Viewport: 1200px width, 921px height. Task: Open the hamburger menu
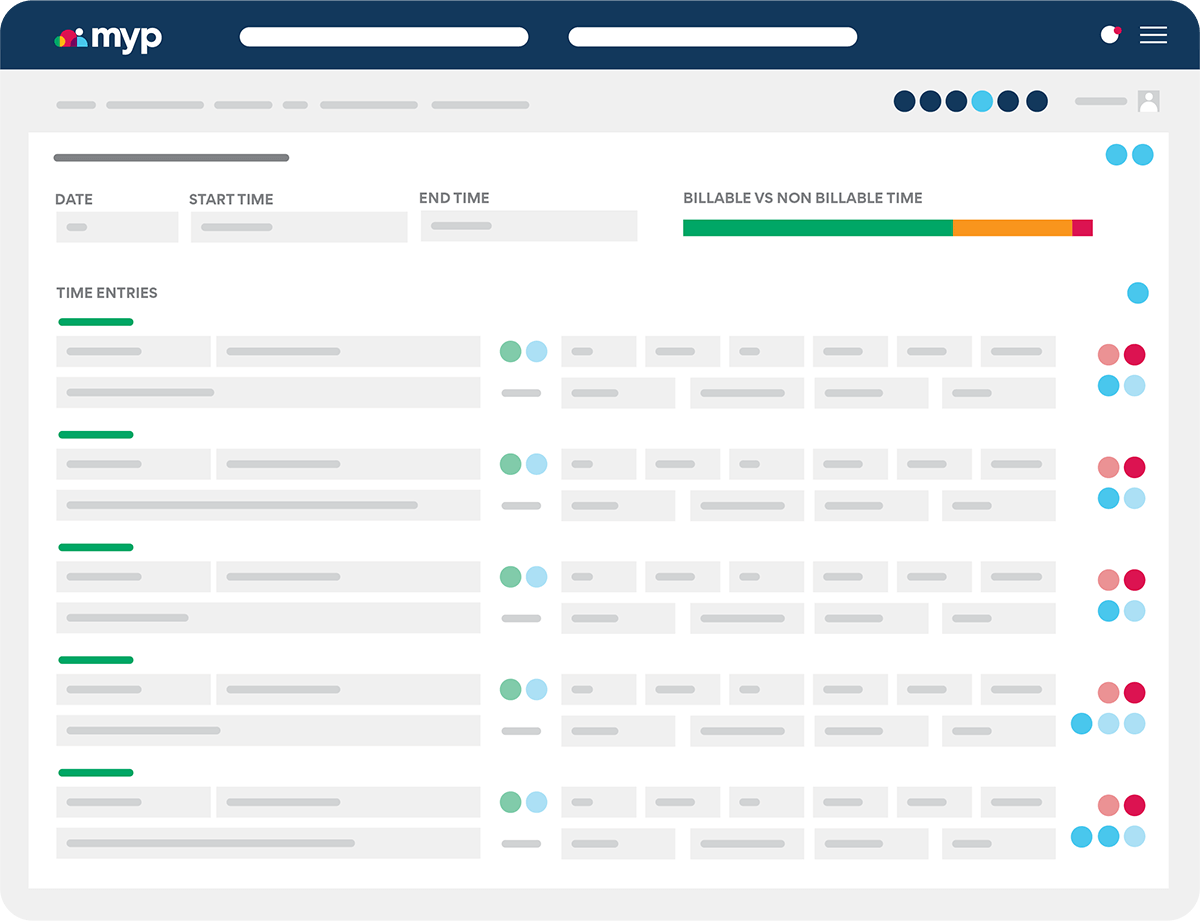(1153, 36)
